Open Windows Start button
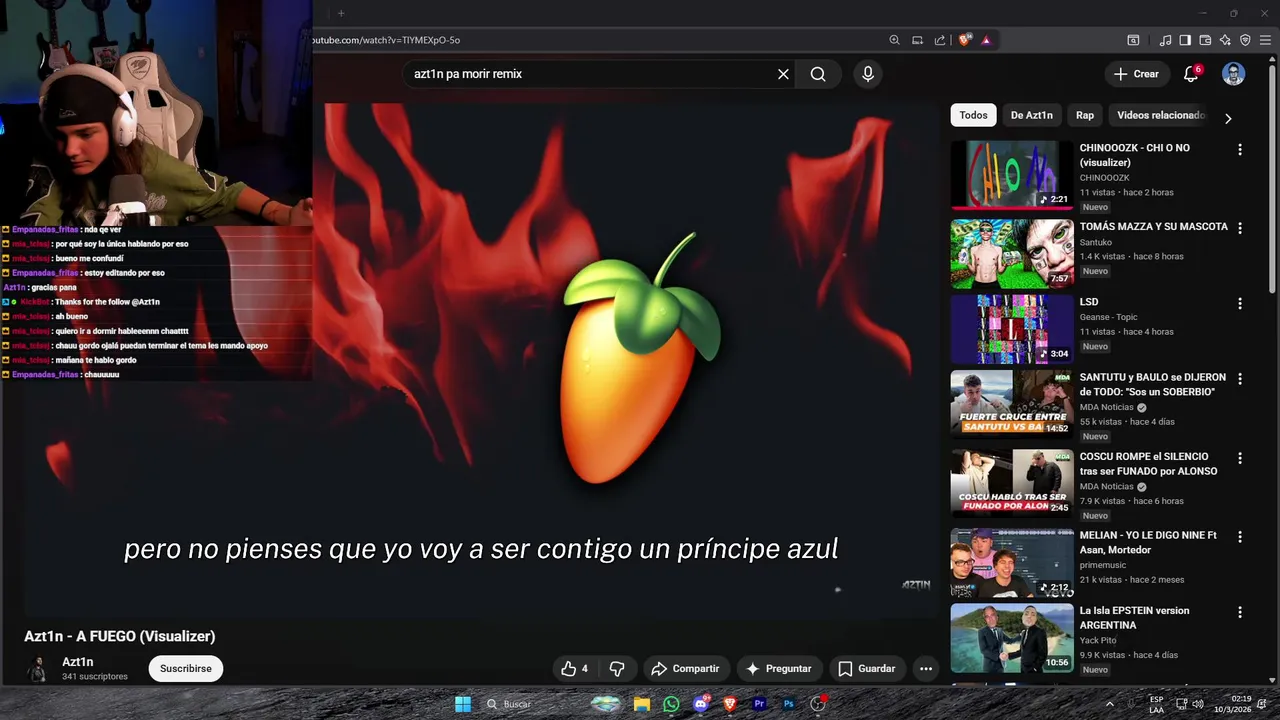 463,704
